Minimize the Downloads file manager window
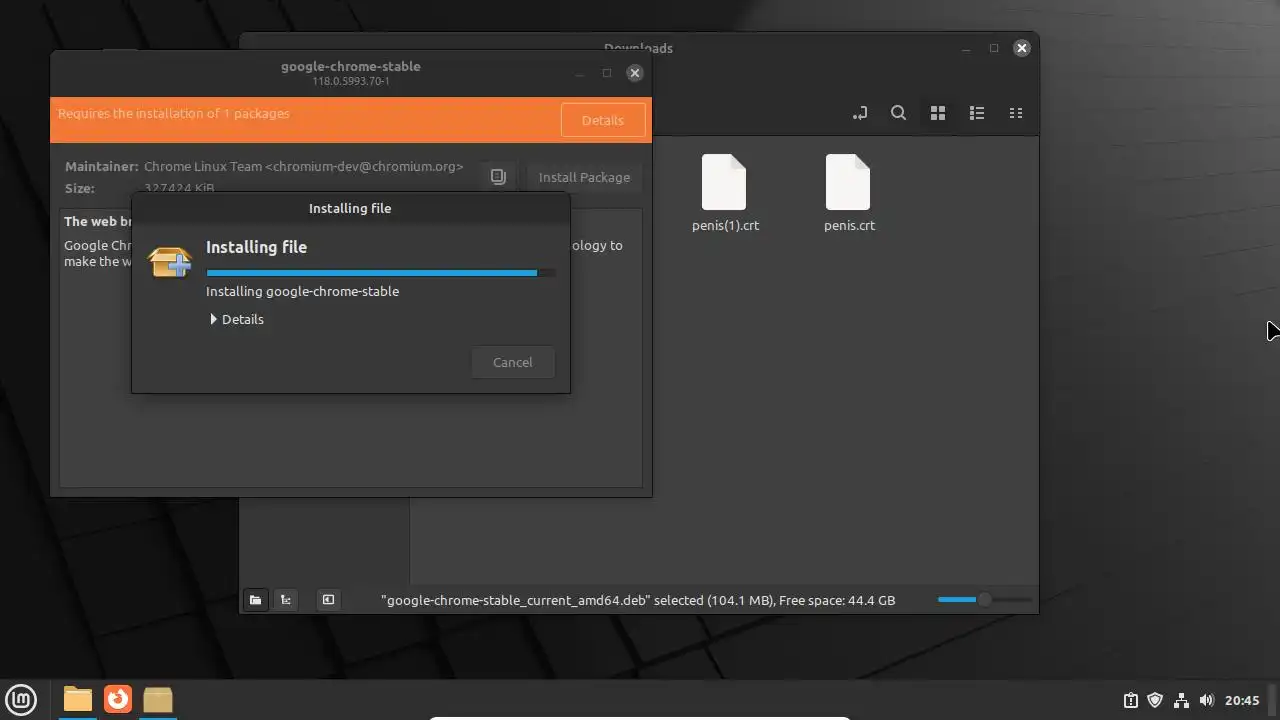1280x720 pixels. pyautogui.click(x=966, y=48)
